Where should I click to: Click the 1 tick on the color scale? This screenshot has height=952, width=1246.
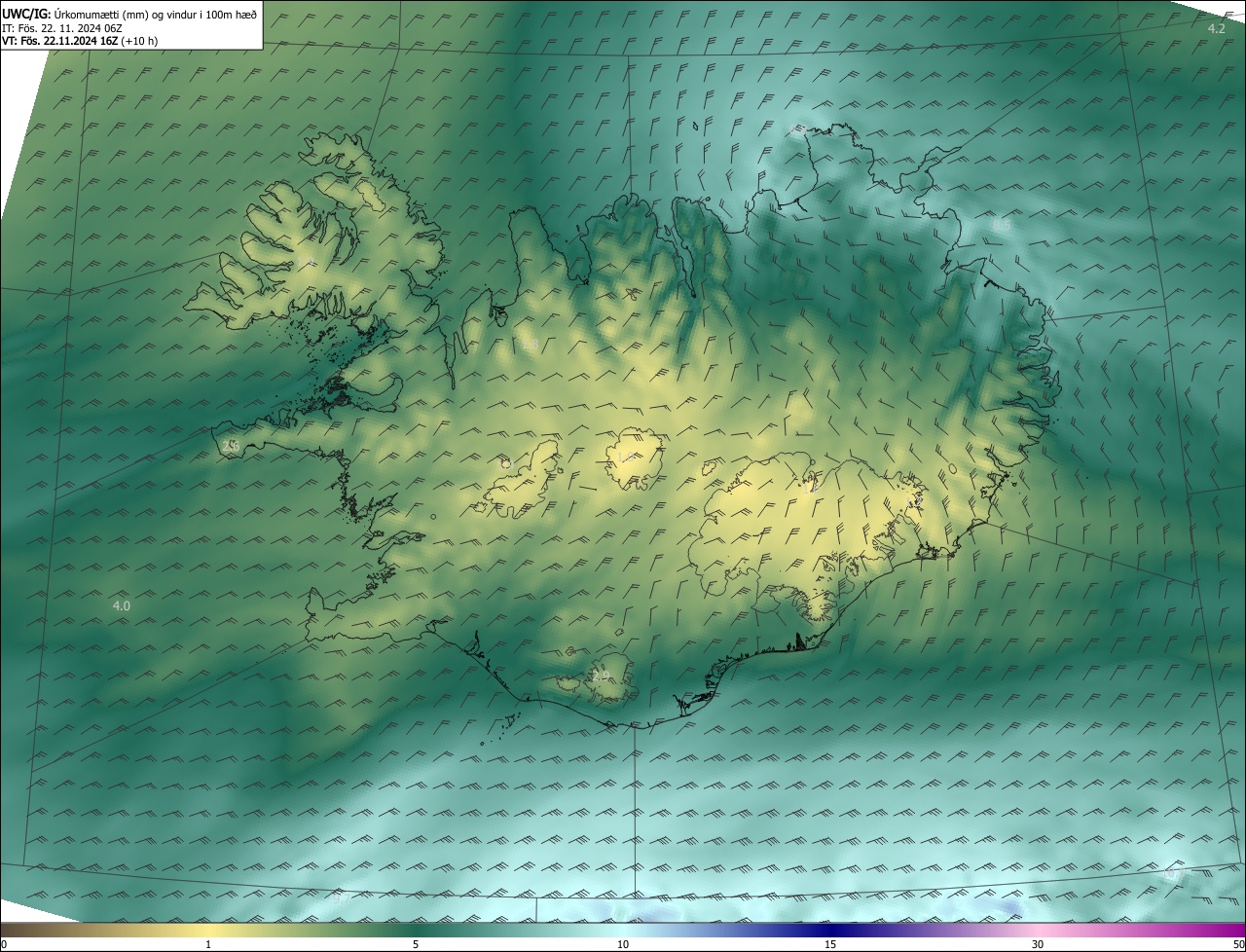[208, 944]
